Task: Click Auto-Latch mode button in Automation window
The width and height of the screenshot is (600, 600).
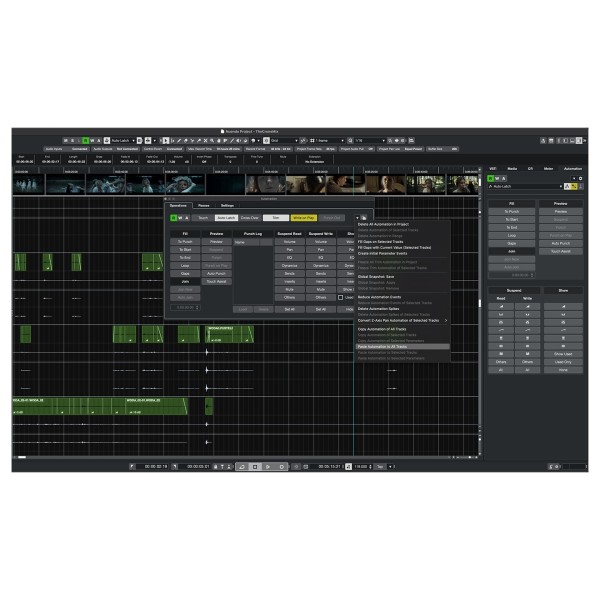Action: click(x=226, y=218)
